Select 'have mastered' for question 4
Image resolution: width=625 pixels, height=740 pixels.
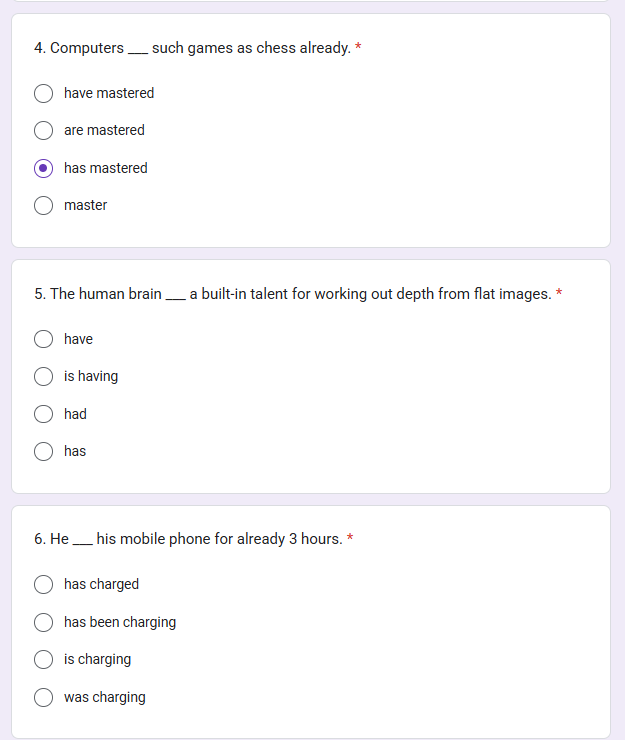[44, 93]
